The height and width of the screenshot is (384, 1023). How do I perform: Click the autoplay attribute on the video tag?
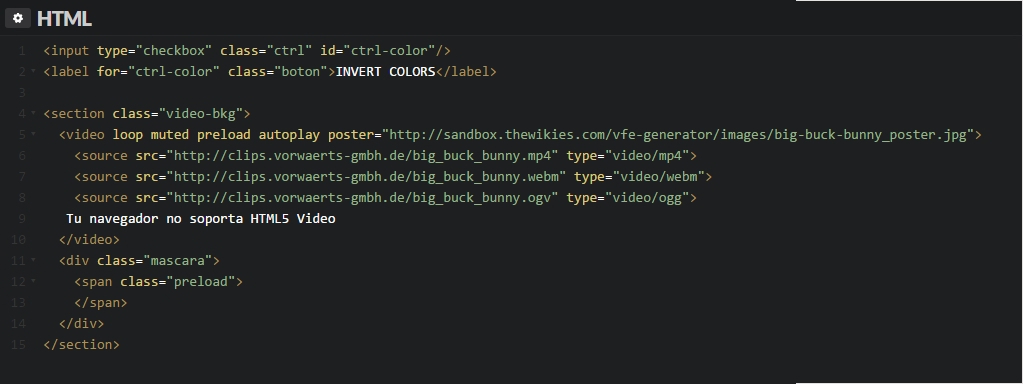tap(289, 135)
